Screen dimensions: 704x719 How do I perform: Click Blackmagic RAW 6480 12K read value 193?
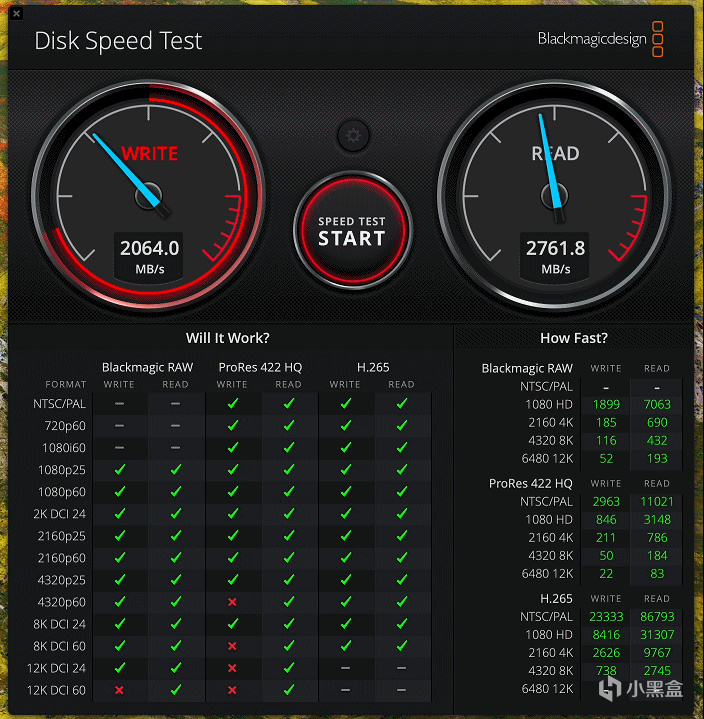pyautogui.click(x=657, y=459)
